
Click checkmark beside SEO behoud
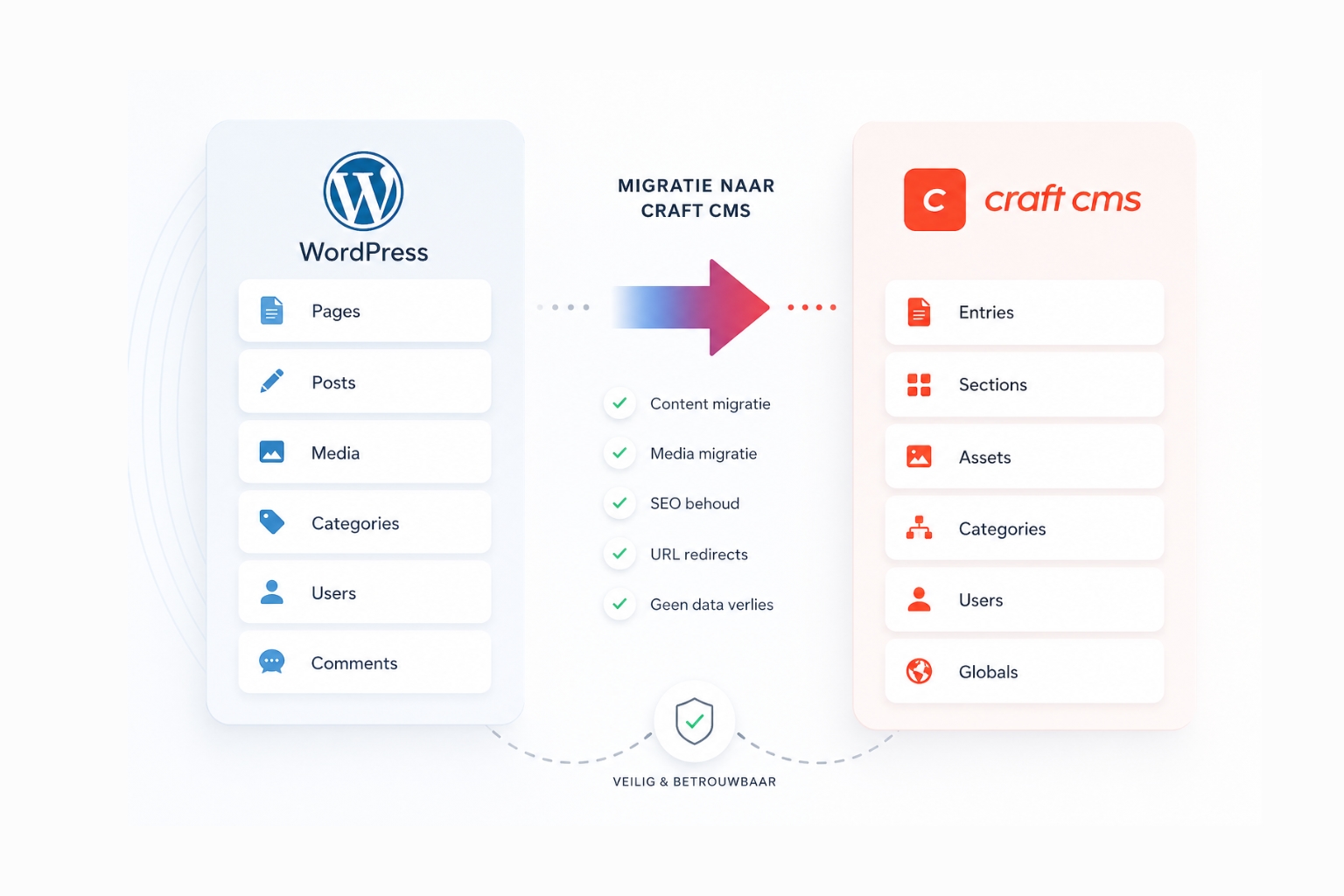619,503
